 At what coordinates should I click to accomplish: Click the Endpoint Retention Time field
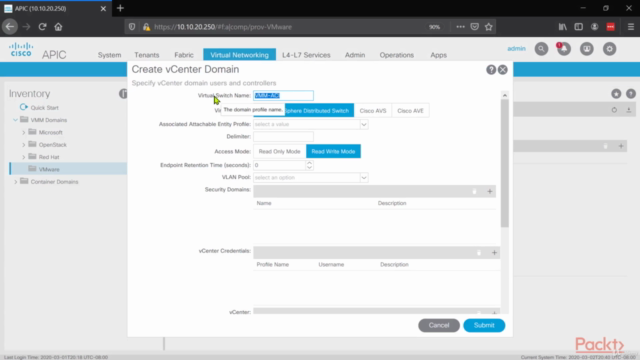point(279,165)
